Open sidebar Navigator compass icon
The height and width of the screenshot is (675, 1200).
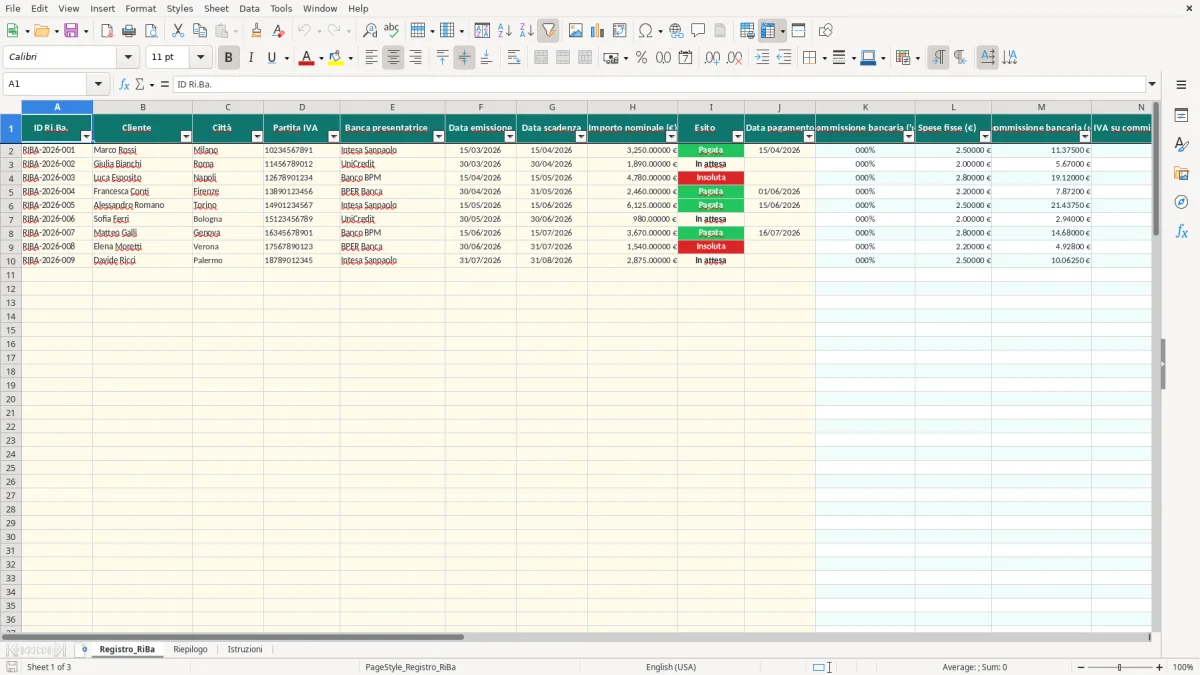(1181, 202)
